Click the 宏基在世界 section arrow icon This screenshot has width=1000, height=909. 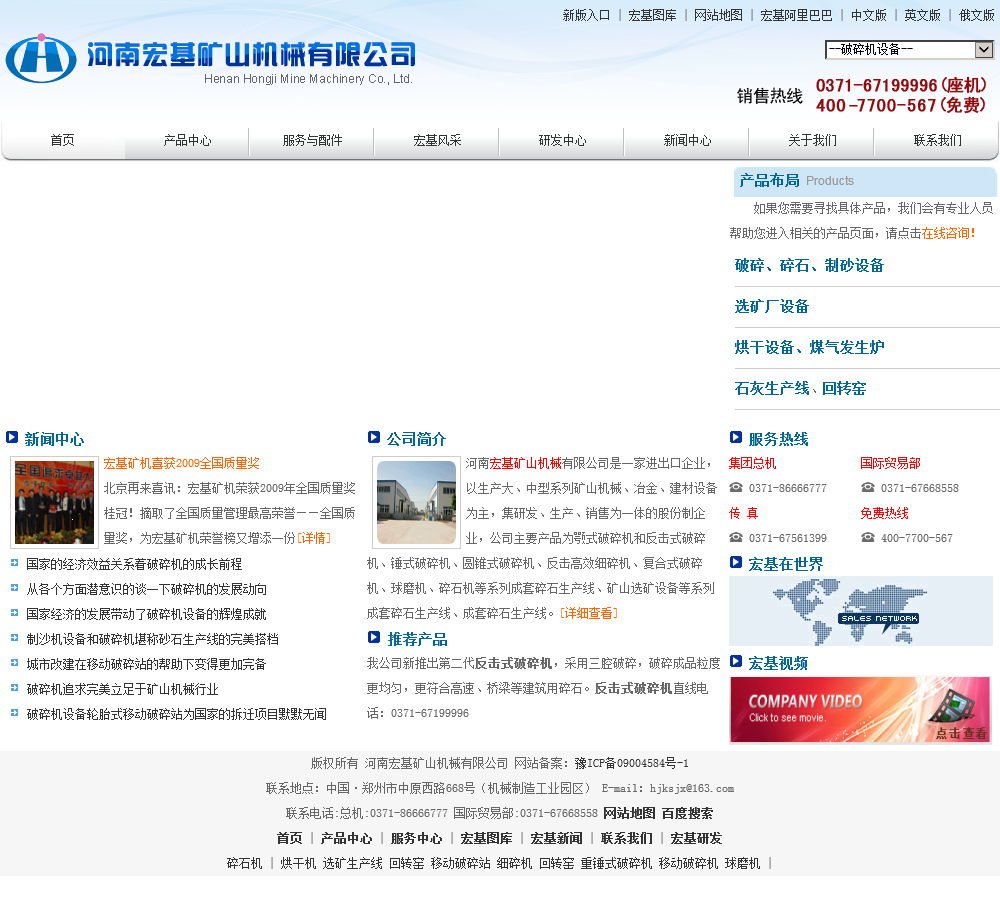click(736, 562)
